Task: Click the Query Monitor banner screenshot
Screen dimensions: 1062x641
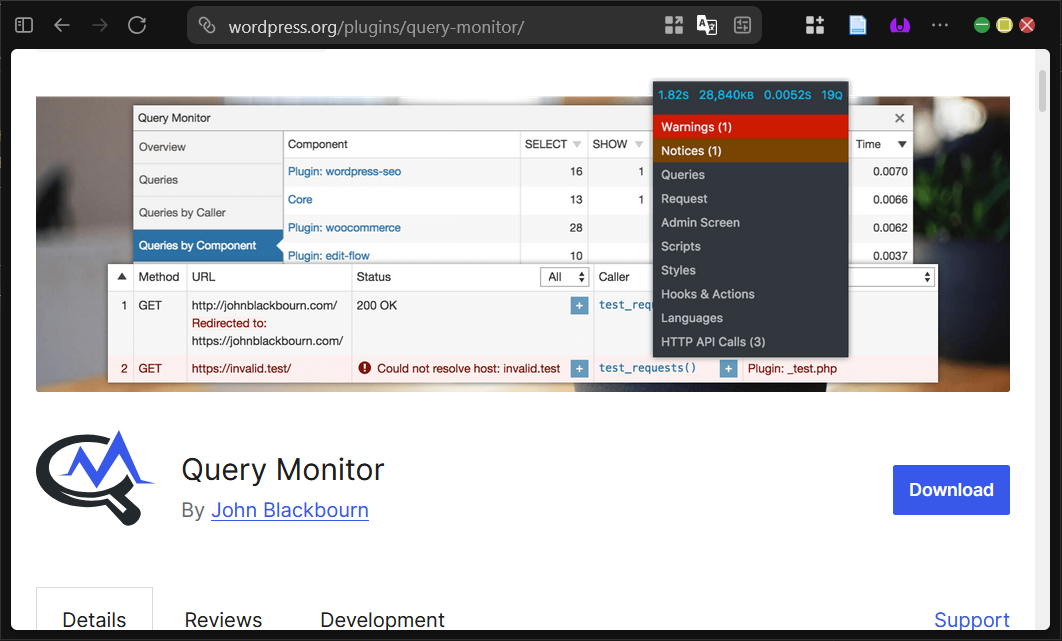Action: tap(523, 244)
